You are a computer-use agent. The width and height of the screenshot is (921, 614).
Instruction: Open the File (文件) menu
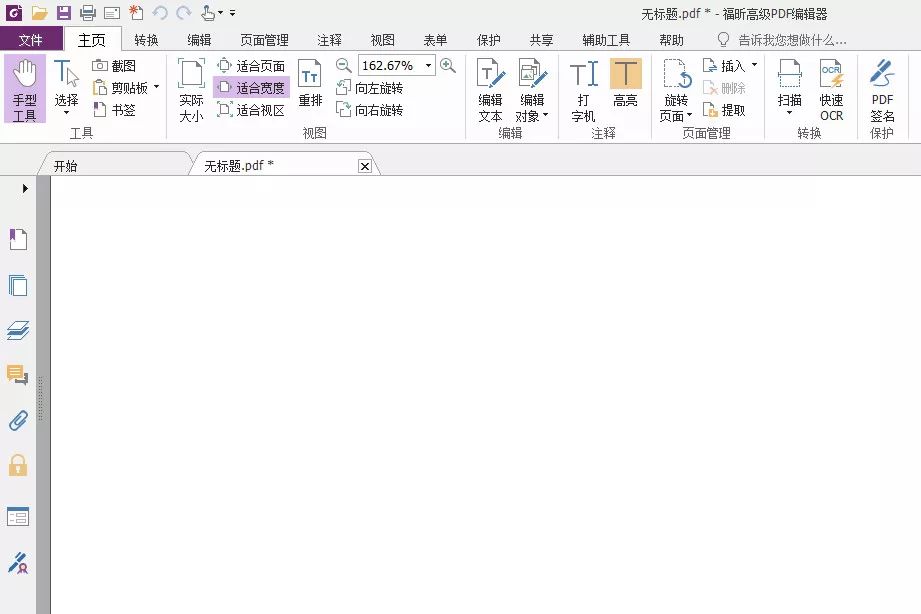(x=31, y=40)
